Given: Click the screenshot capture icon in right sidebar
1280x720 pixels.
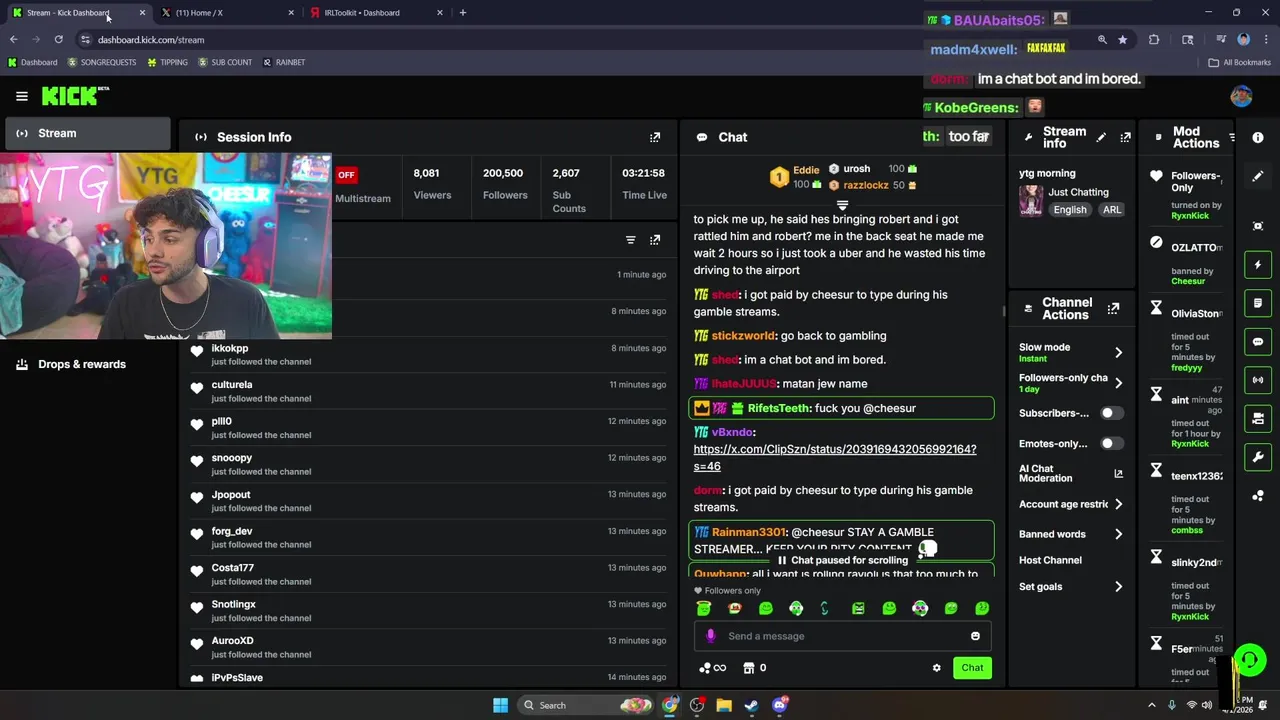Looking at the screenshot, I should [1258, 226].
